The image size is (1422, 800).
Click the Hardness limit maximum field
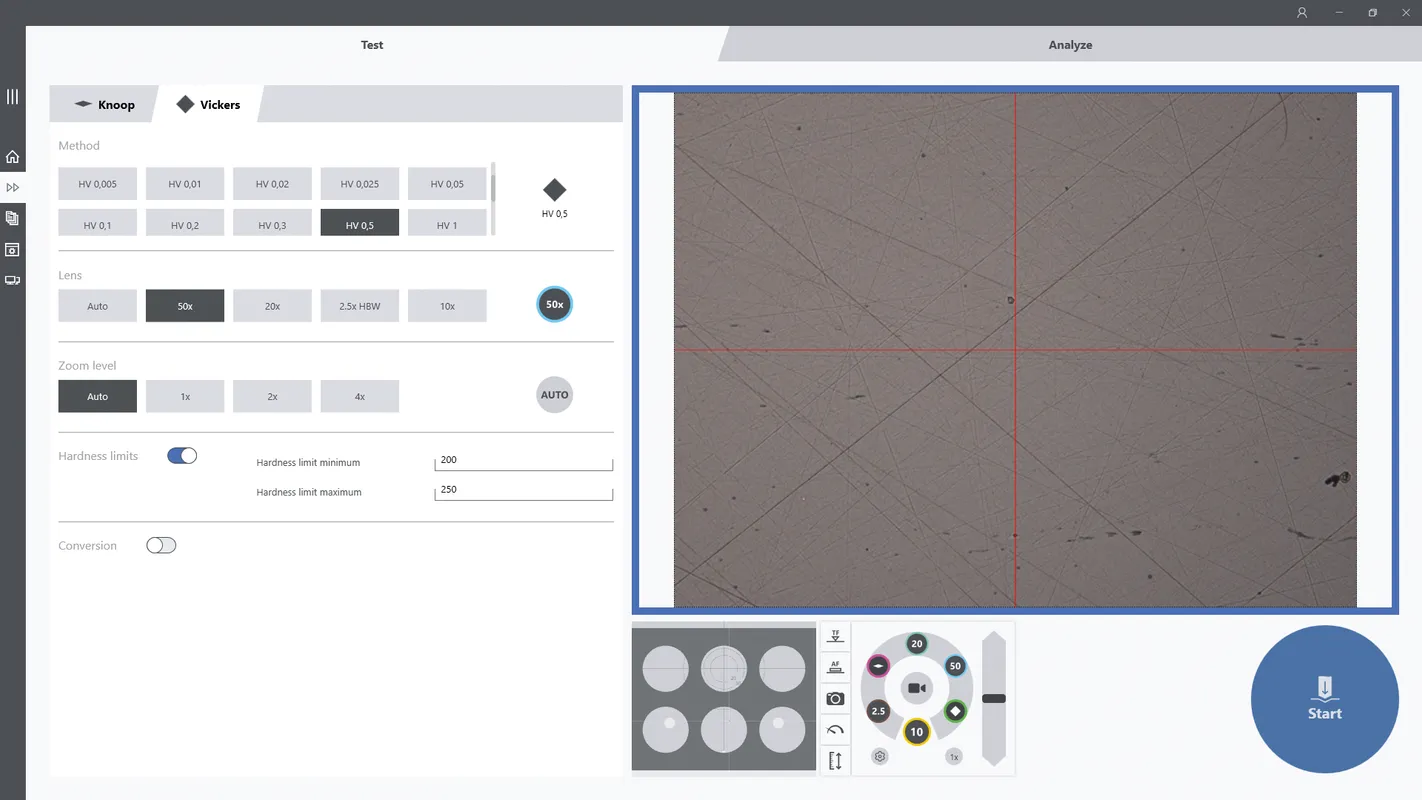[523, 491]
